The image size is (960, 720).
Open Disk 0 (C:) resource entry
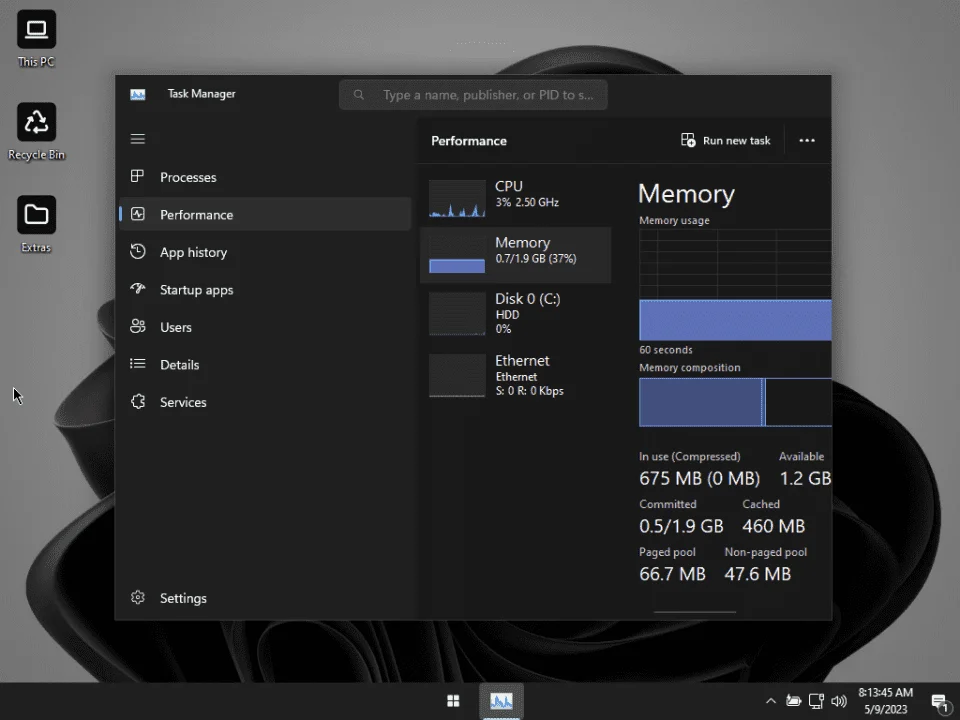point(516,313)
